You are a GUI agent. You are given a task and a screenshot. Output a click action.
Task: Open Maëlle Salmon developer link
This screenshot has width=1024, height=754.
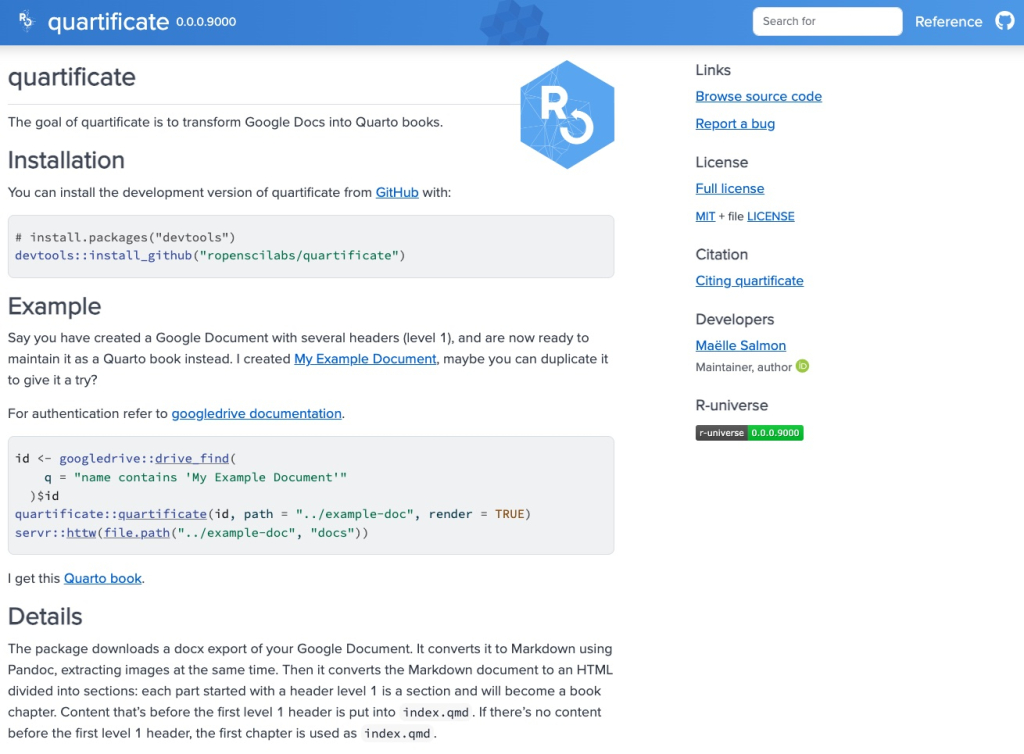(x=741, y=345)
